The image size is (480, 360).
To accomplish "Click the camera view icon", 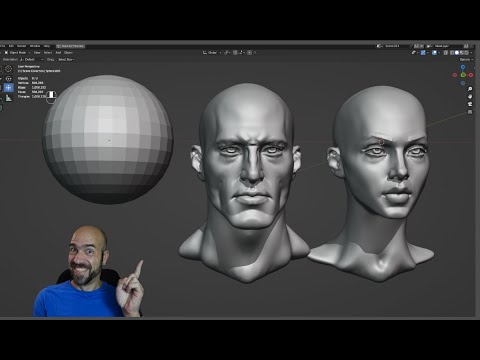I will coord(470,104).
